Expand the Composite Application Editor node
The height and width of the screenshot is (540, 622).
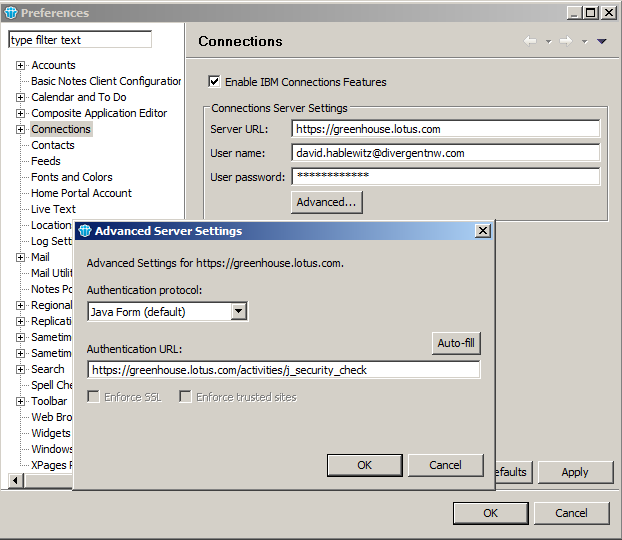click(20, 113)
